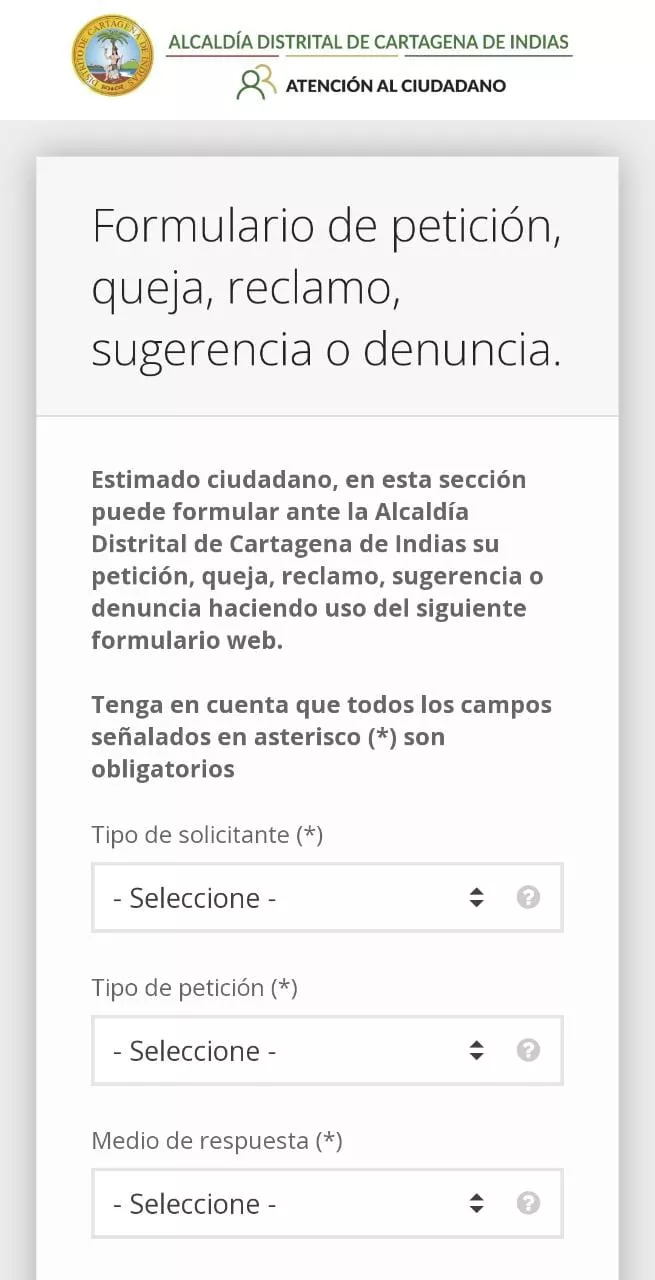The image size is (655, 1280).
Task: Click the Tipo de petición label
Action: click(x=194, y=988)
